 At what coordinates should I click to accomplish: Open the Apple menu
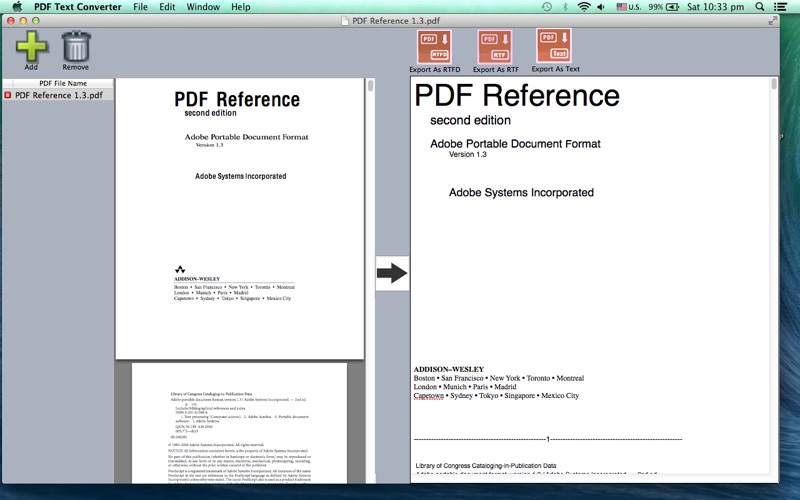click(17, 7)
